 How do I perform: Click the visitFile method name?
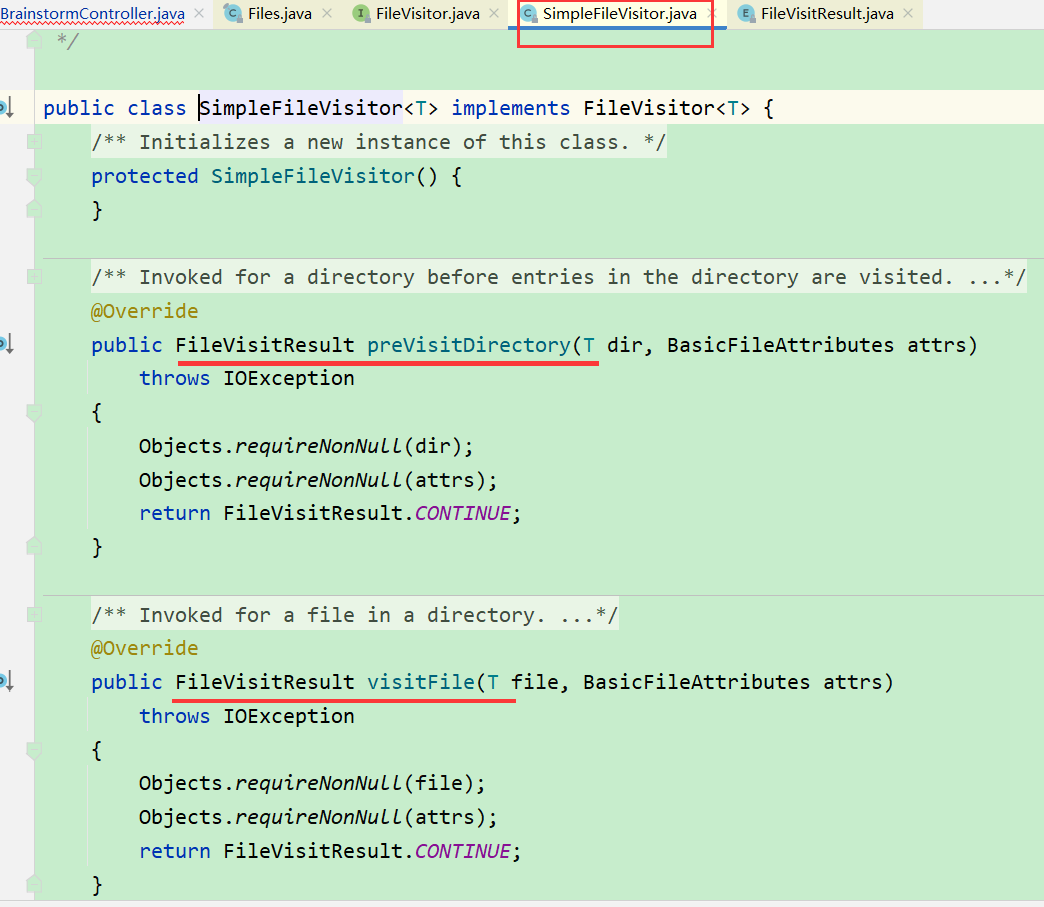click(x=421, y=683)
